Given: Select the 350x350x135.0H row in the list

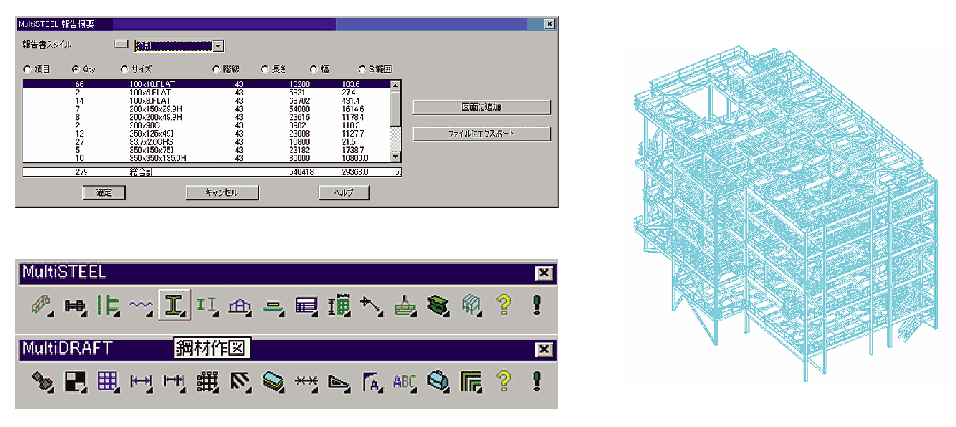Looking at the screenshot, I should click(207, 158).
